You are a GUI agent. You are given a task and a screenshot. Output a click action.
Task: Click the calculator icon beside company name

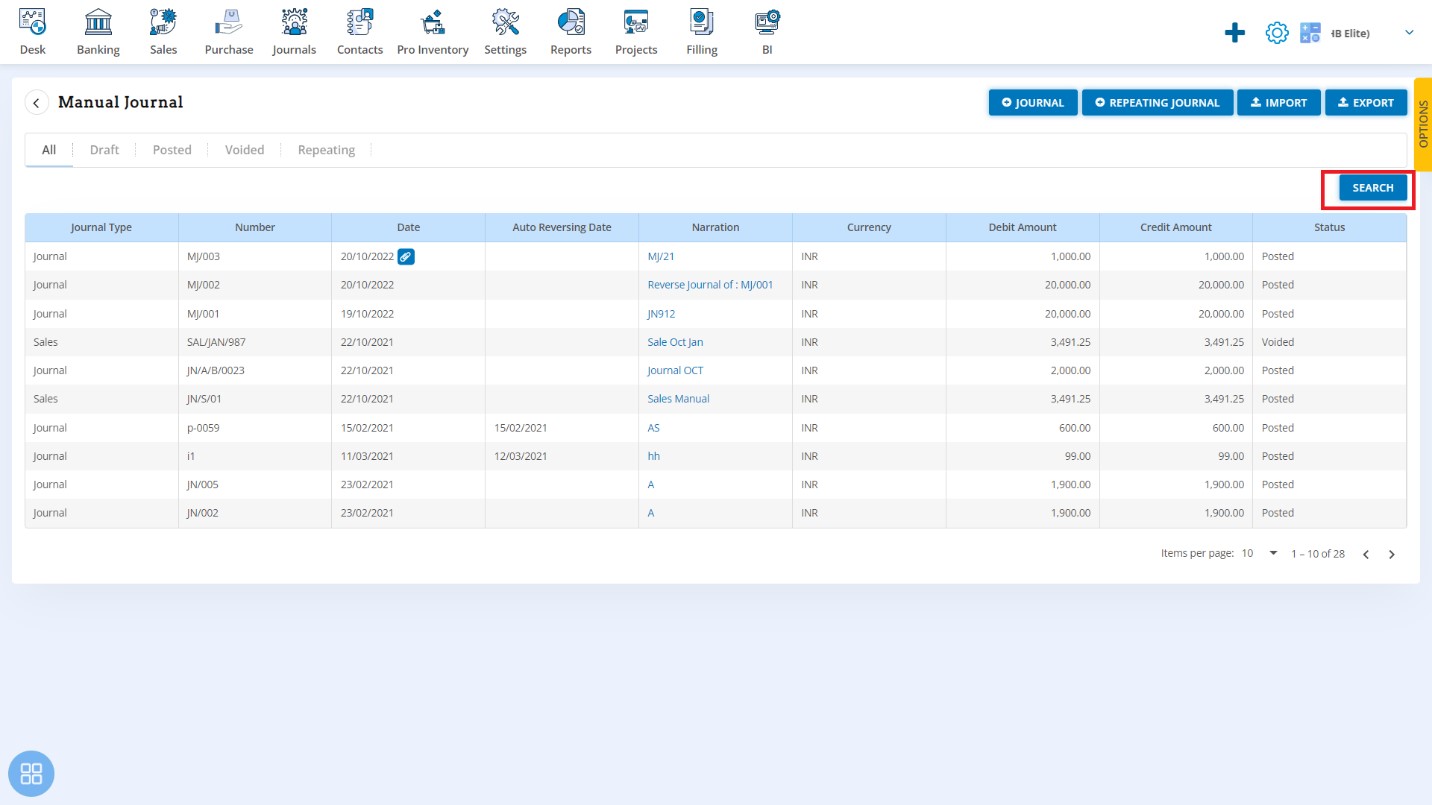1310,33
